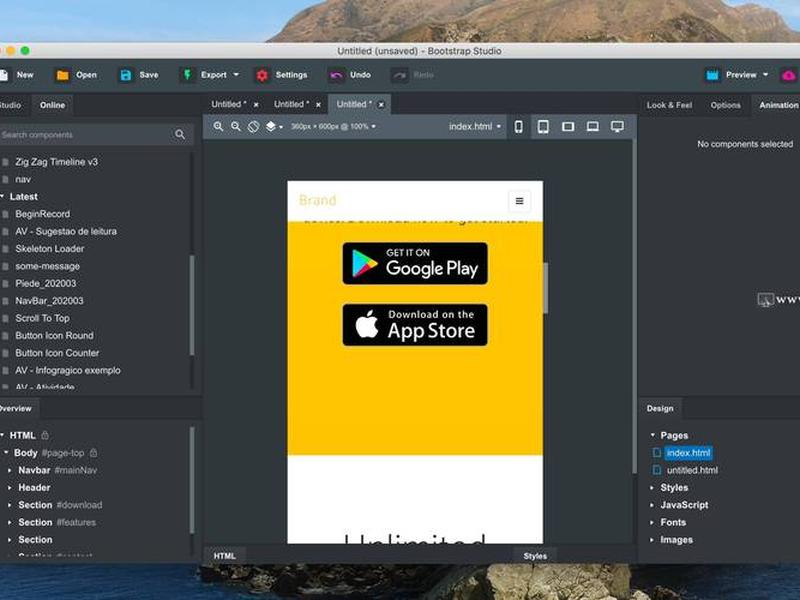800x600 pixels.
Task: Click the Brand link in the preview
Action: (x=317, y=200)
